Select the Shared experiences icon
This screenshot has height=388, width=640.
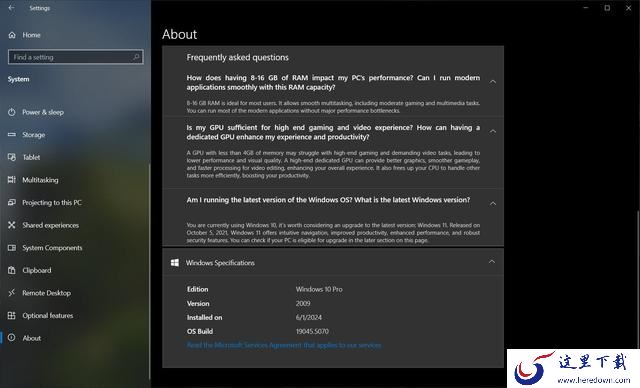[x=12, y=225]
